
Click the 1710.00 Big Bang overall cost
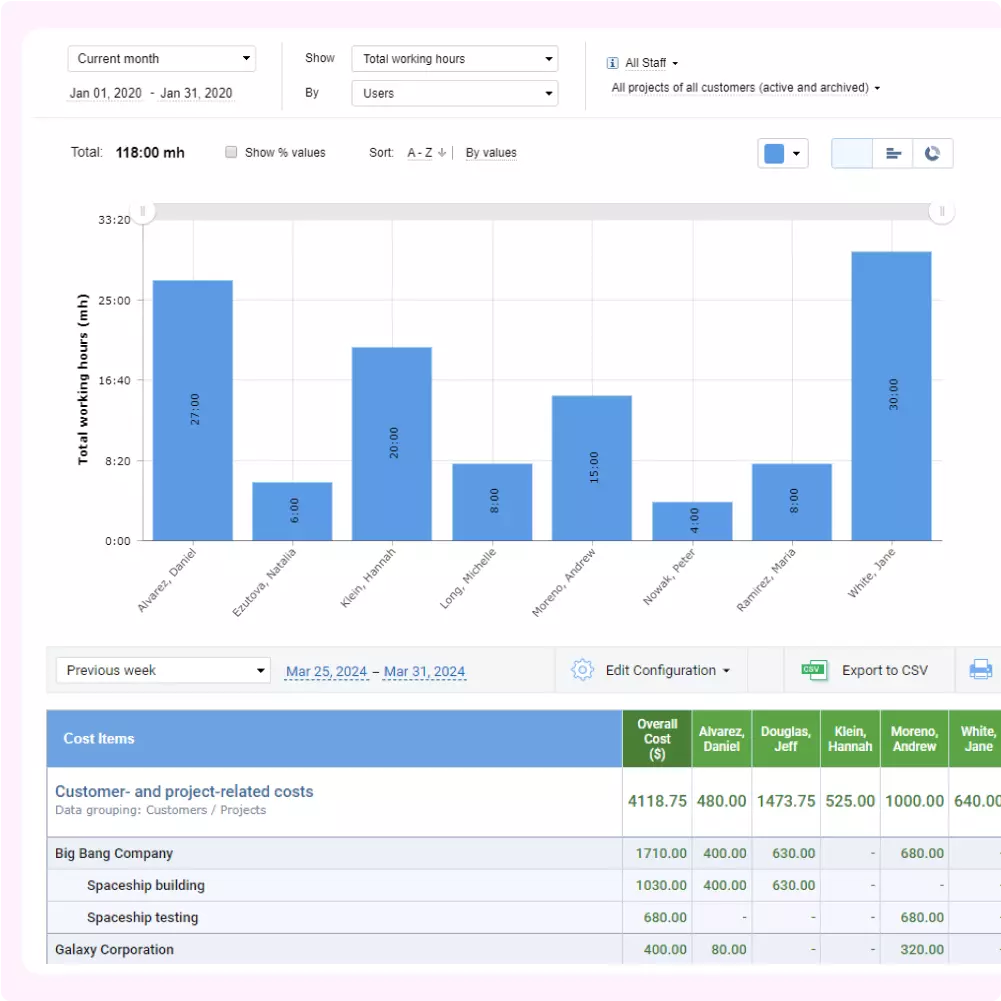coord(661,854)
